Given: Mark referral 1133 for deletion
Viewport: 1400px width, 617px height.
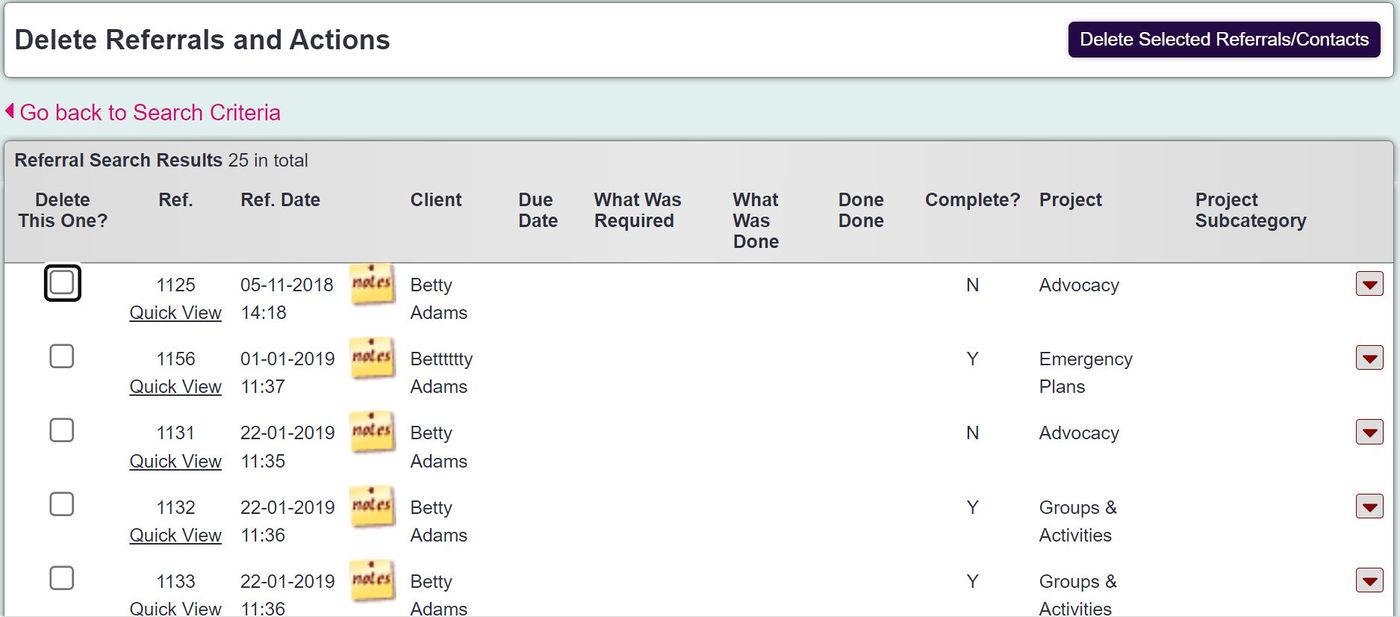Looking at the screenshot, I should (61, 577).
